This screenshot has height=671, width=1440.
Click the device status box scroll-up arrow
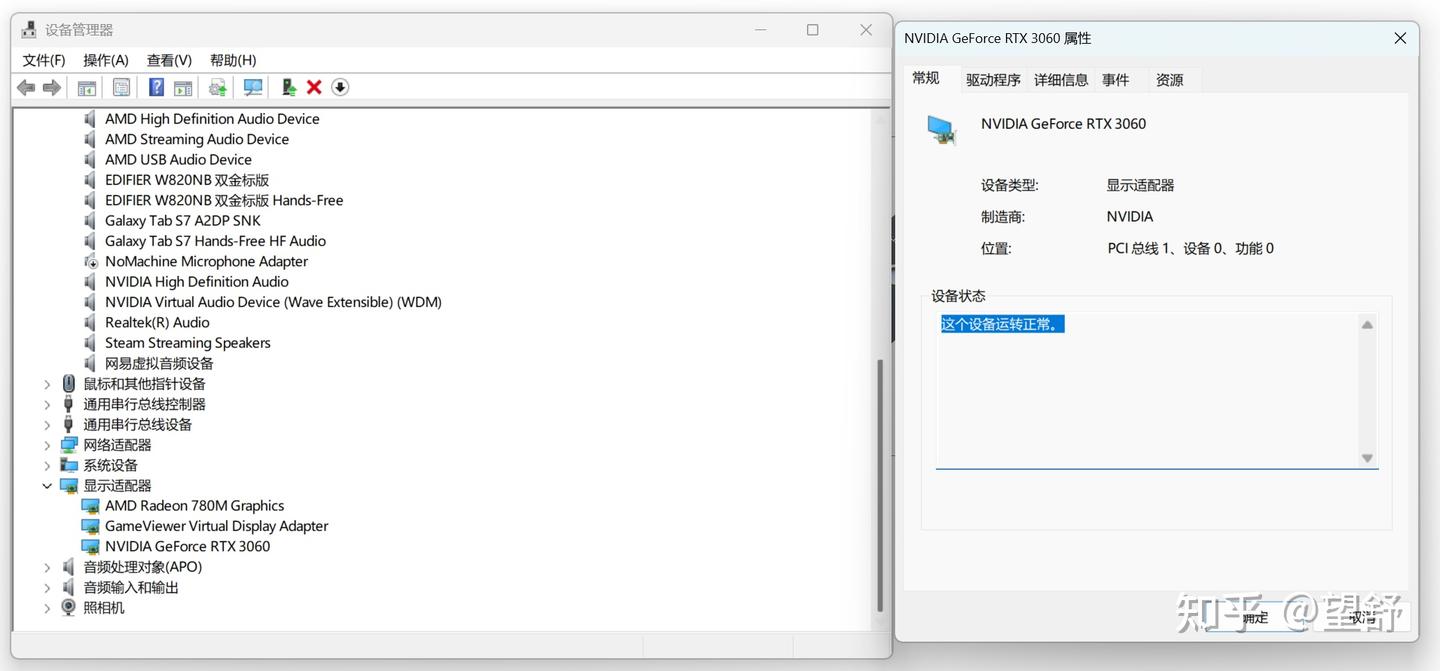(x=1367, y=325)
